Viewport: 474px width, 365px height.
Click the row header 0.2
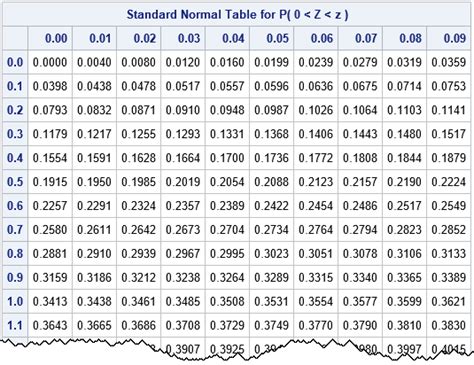click(x=15, y=110)
